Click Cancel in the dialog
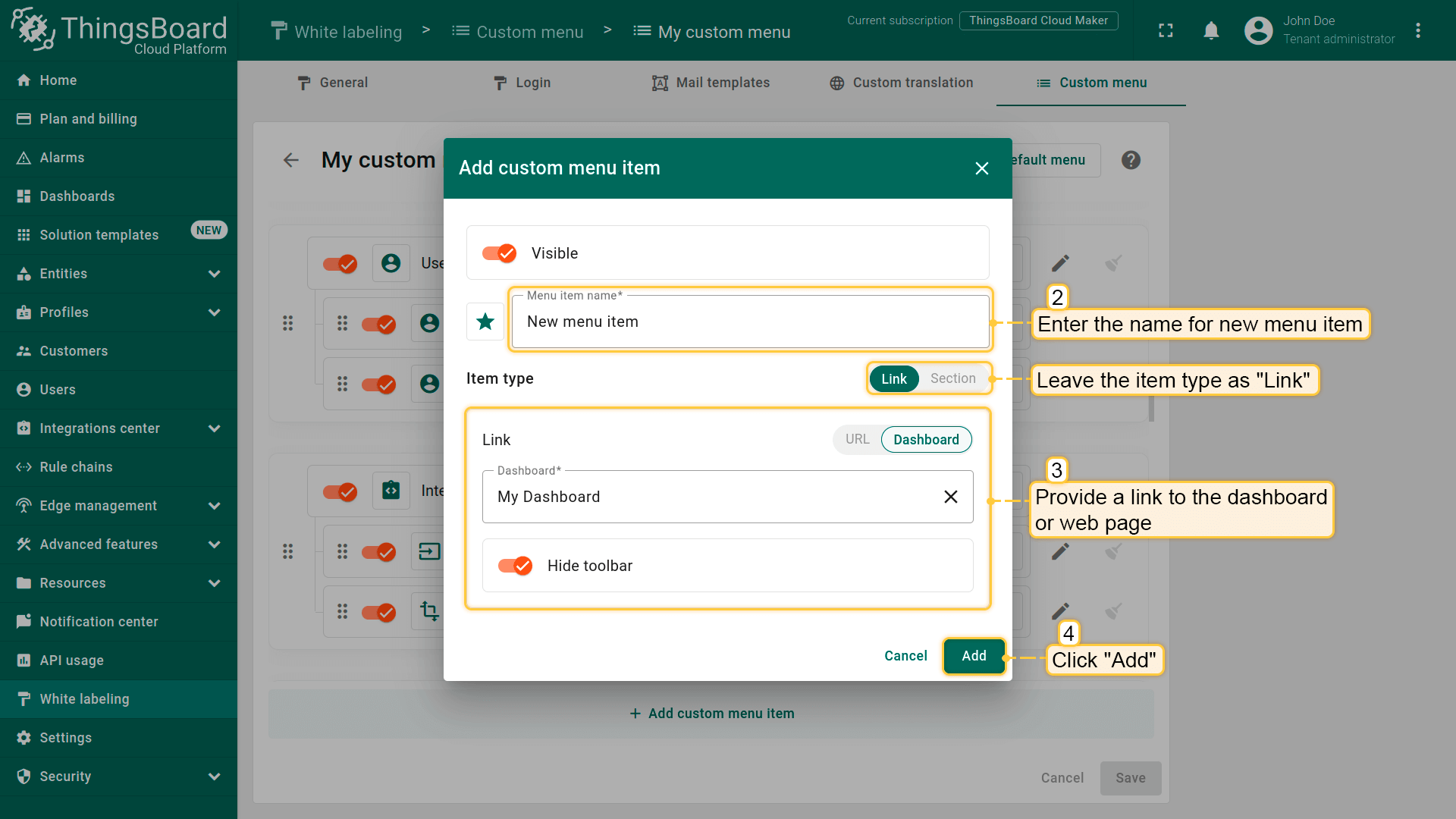Screen dimensions: 1456x819 pyautogui.click(x=905, y=656)
